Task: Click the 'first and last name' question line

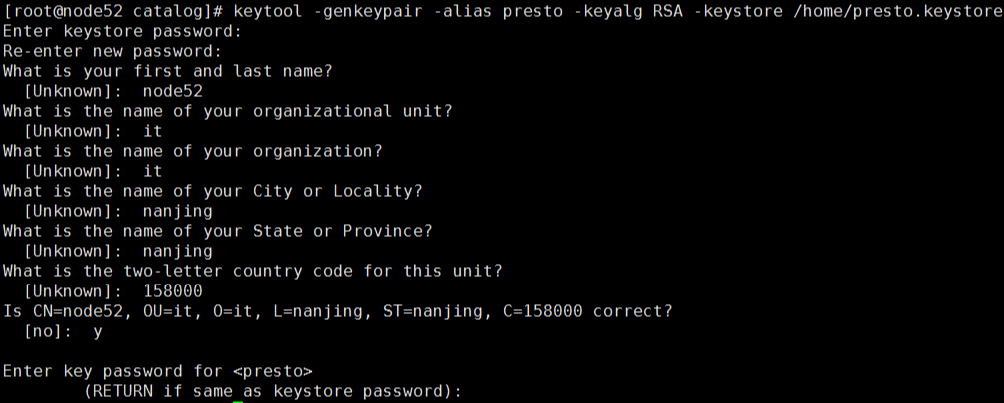Action: [x=167, y=71]
